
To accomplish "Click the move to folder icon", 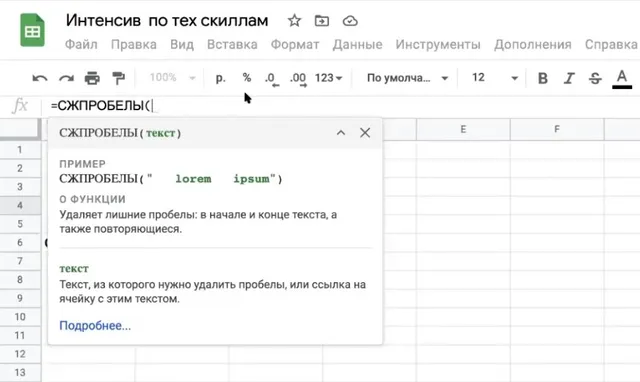I will pyautogui.click(x=322, y=20).
